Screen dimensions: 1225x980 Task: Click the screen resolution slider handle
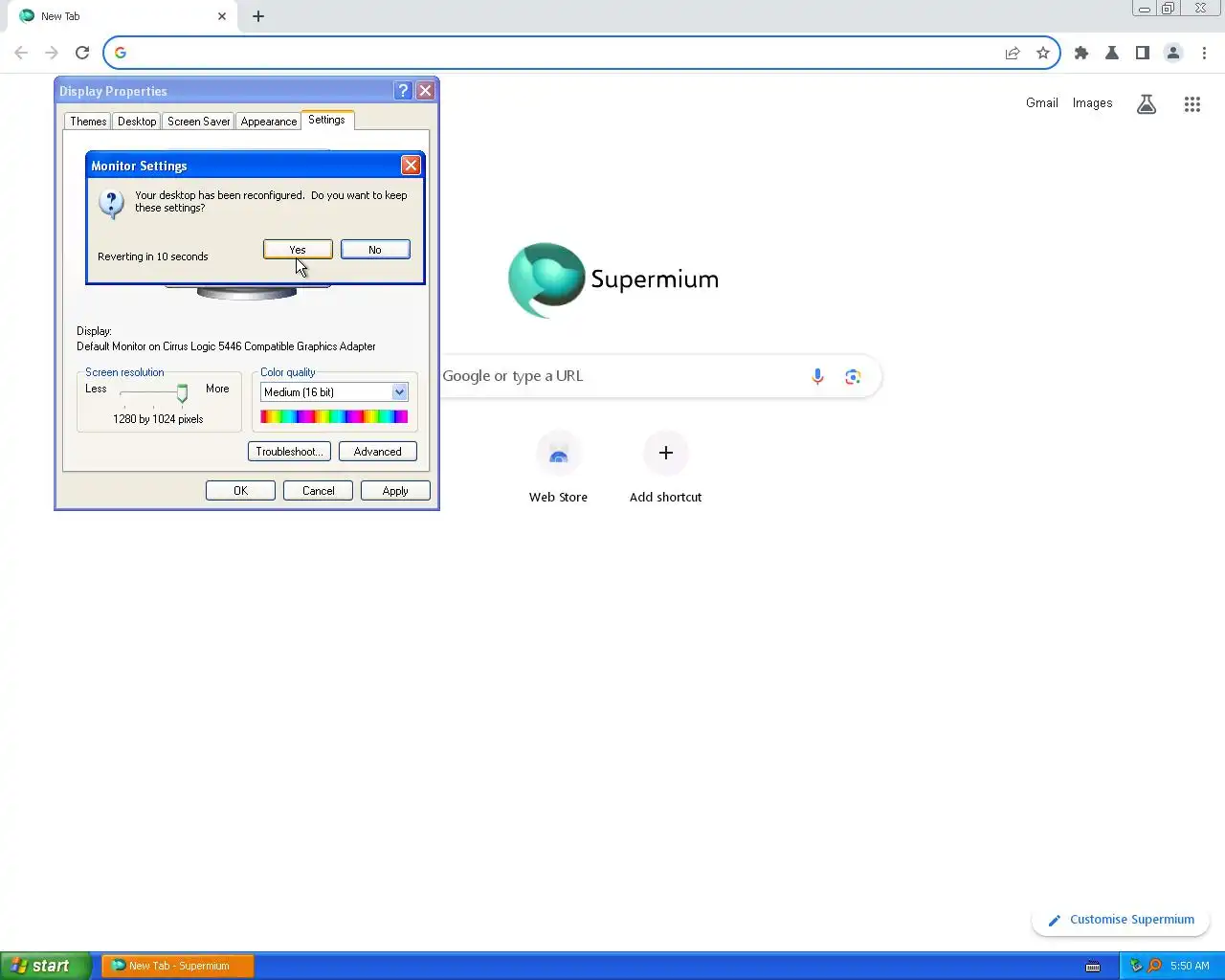(182, 393)
